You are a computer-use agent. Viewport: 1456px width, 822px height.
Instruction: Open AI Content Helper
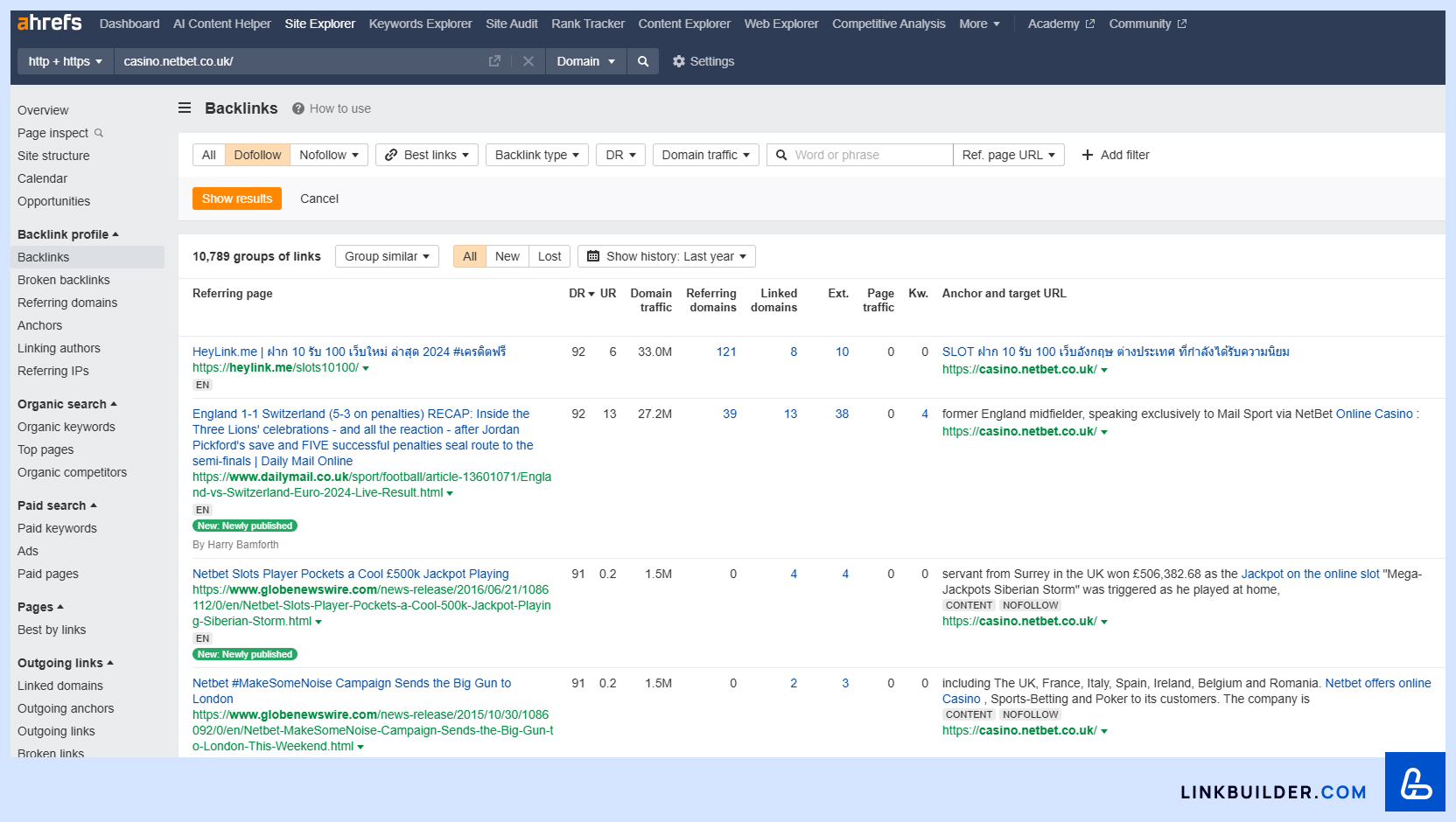pyautogui.click(x=222, y=24)
